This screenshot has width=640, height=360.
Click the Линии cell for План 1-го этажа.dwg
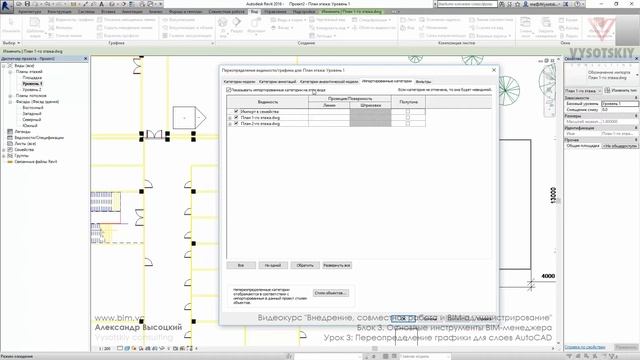pyautogui.click(x=329, y=118)
